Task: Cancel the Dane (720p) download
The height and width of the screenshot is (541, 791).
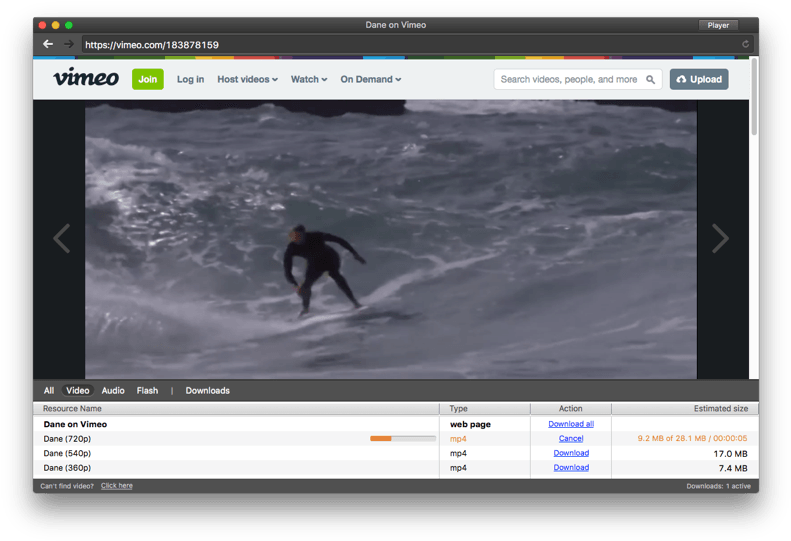Action: pos(571,439)
